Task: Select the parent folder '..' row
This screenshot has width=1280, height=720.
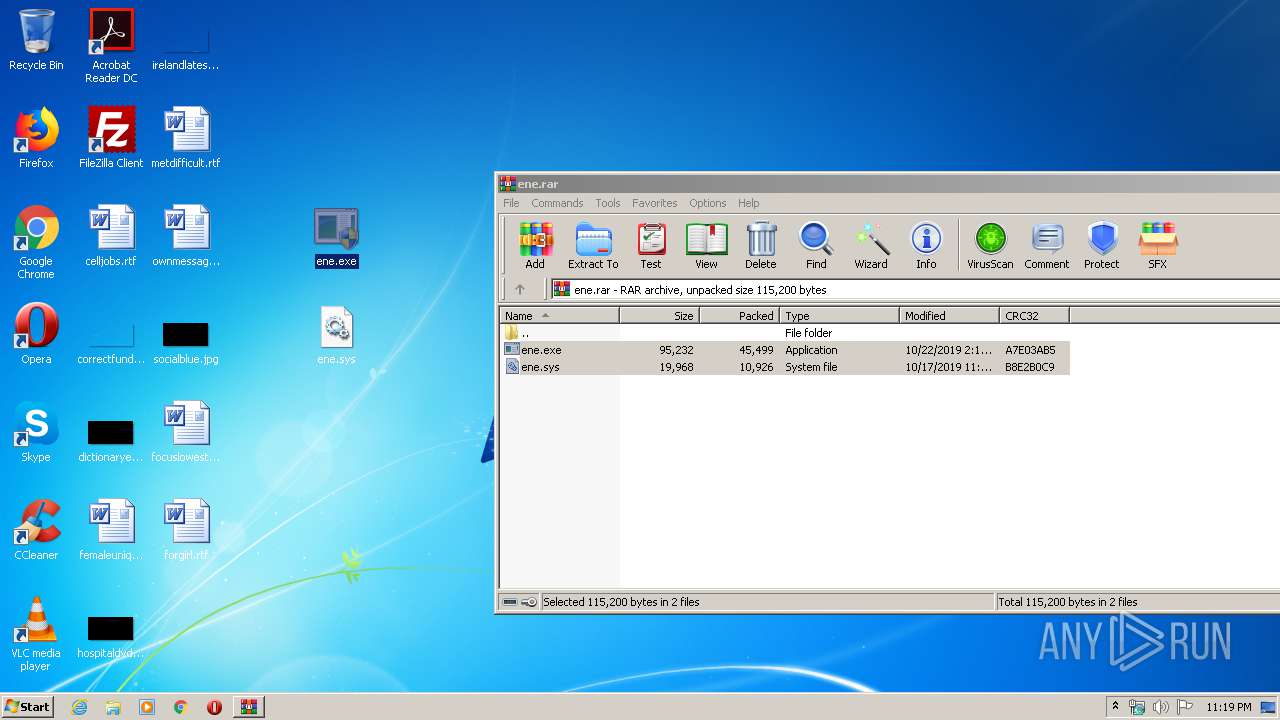Action: tap(785, 333)
